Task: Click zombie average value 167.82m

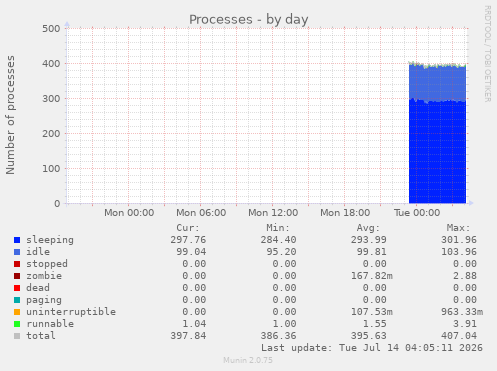Action: tap(372, 276)
